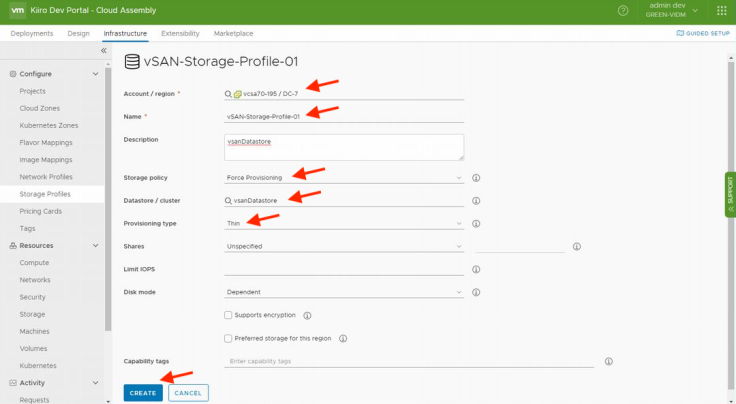Go to Kubernetes Zones in sidebar
Viewport: 736px width, 404px height.
(49, 125)
